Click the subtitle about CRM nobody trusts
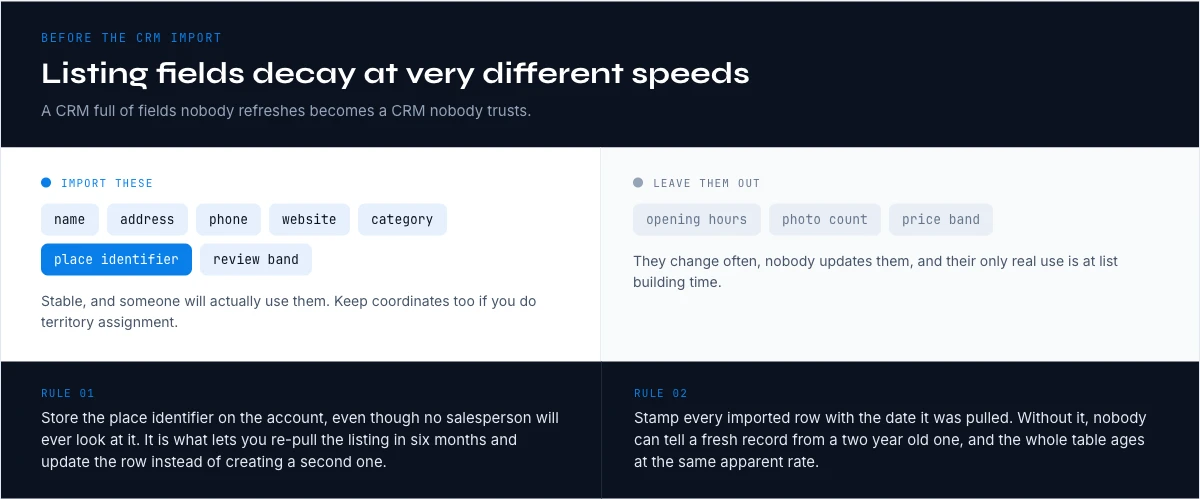The width and height of the screenshot is (1200, 499). pos(286,111)
